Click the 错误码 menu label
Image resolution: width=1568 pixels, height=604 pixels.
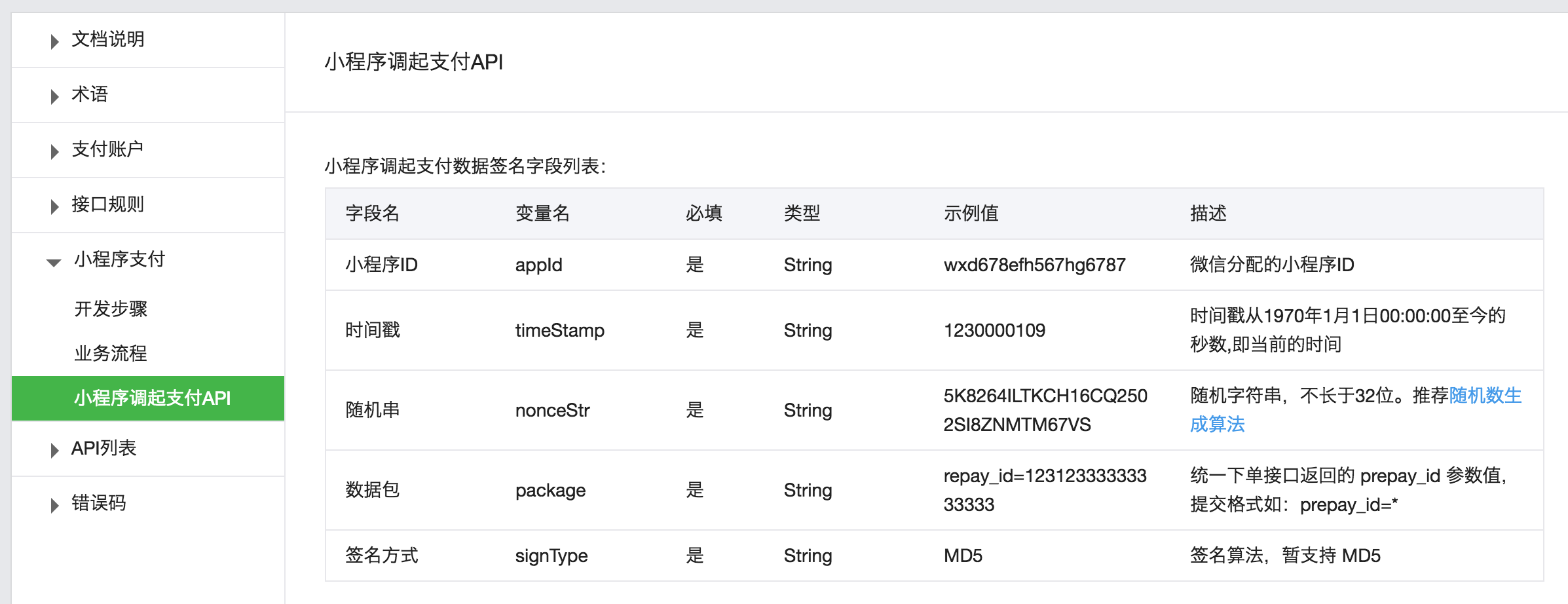pyautogui.click(x=98, y=503)
